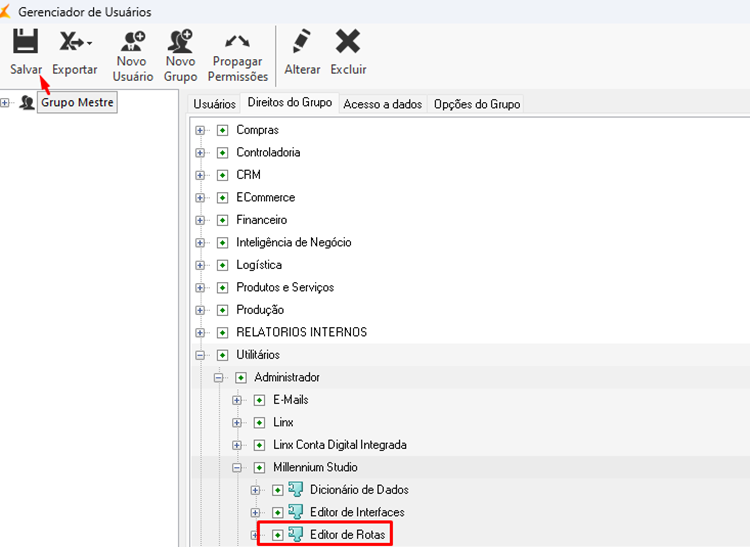Toggle the Produtos e Serviços checkbox
750x547 pixels.
pyautogui.click(x=222, y=287)
